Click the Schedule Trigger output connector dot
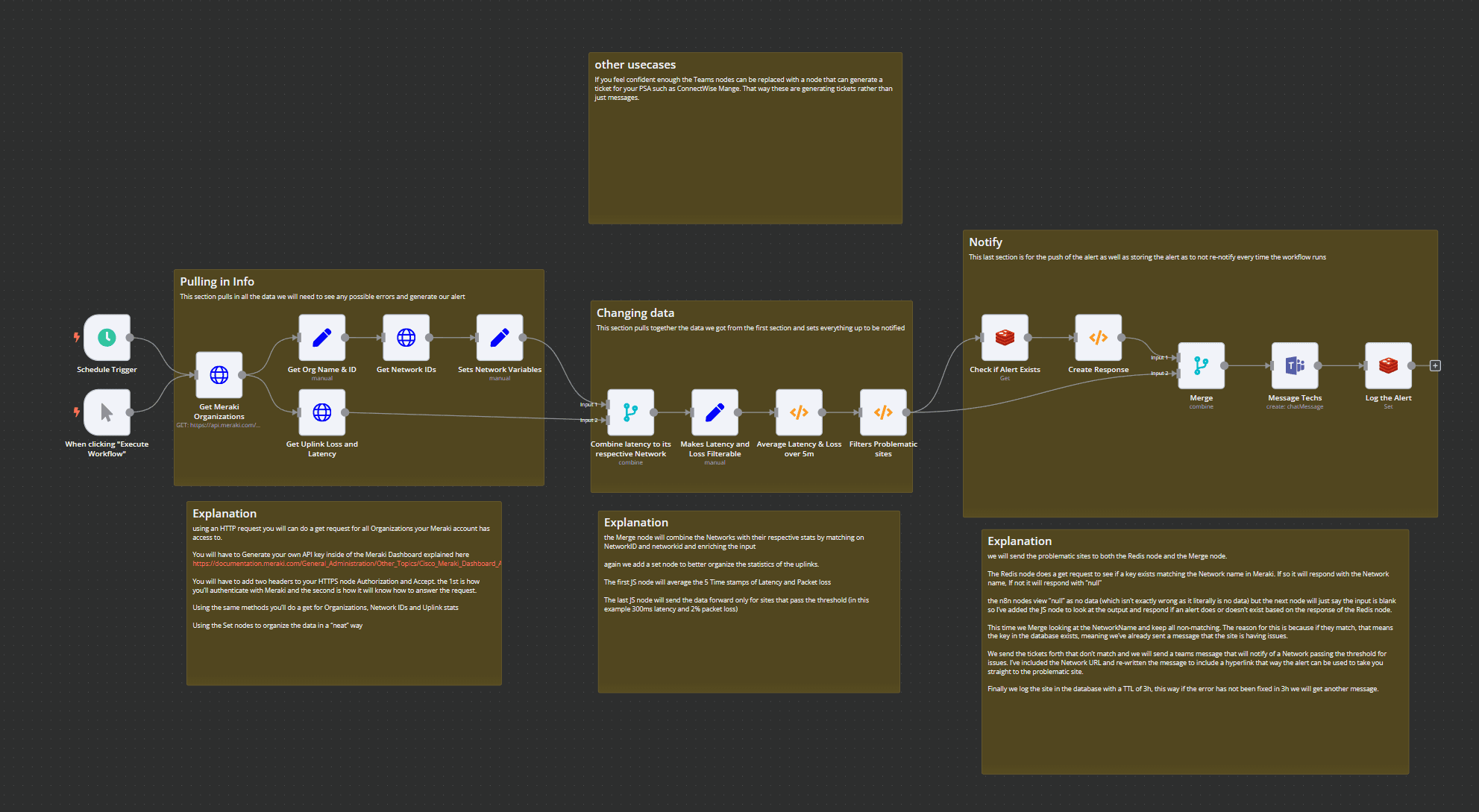Image resolution: width=1479 pixels, height=812 pixels. pos(130,337)
